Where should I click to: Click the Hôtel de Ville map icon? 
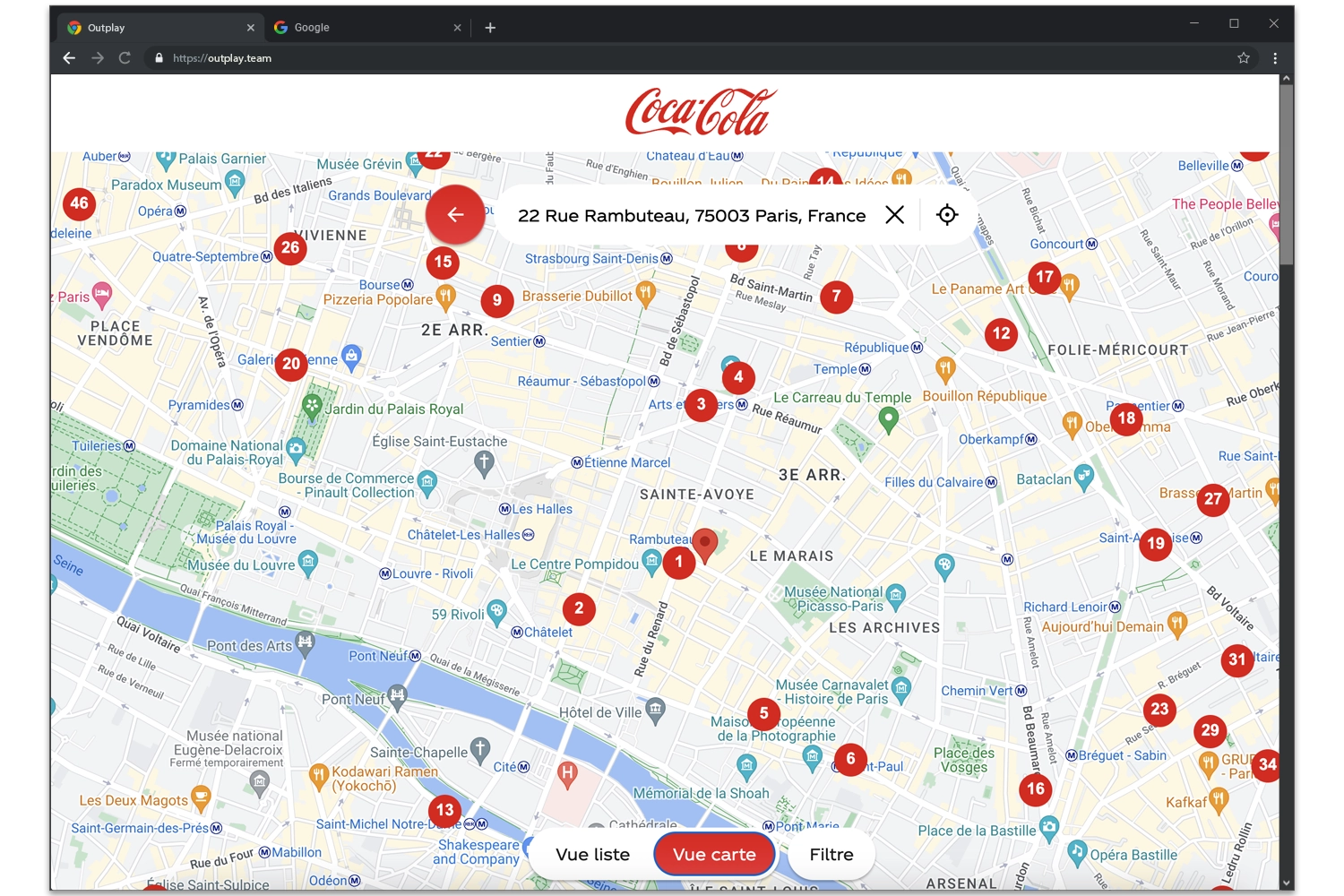point(656,711)
